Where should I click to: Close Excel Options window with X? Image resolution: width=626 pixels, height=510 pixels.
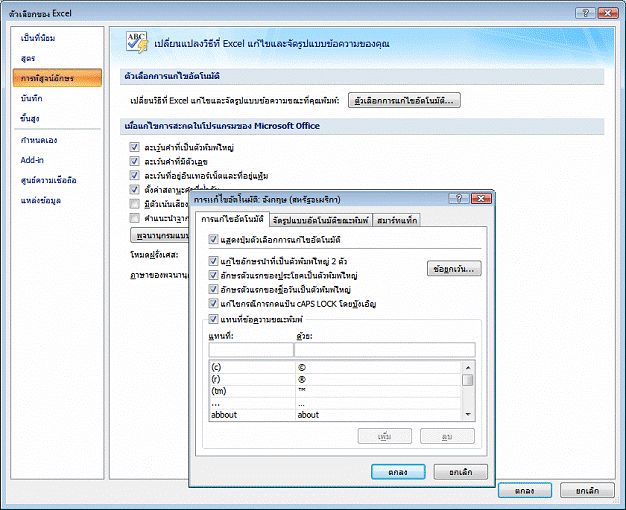(x=608, y=13)
